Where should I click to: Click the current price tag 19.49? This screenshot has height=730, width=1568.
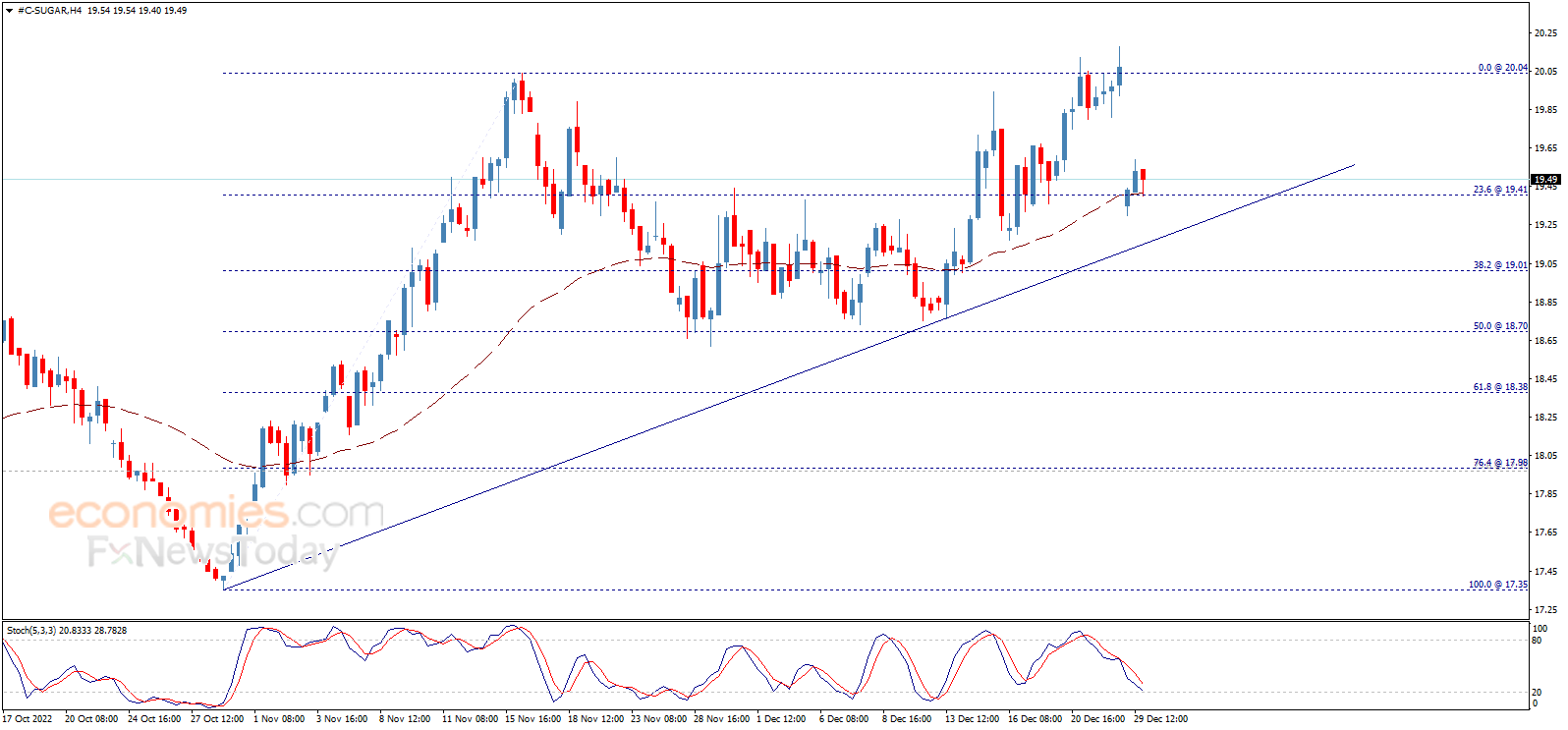point(1545,180)
